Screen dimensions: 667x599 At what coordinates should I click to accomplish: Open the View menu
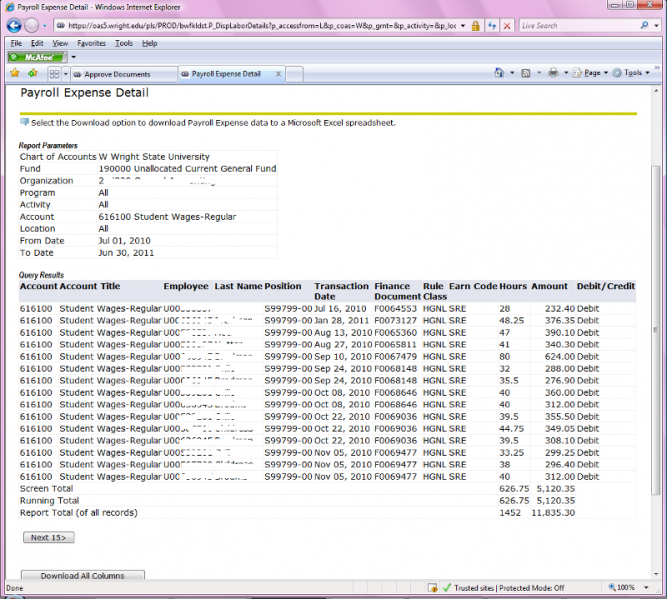click(x=60, y=43)
